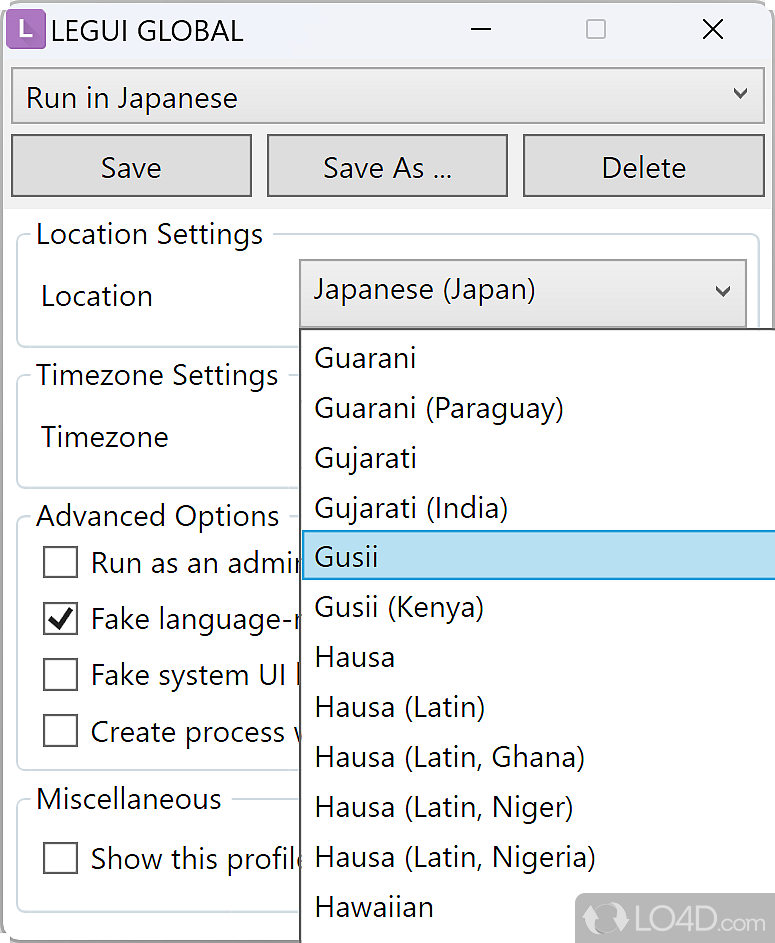
Task: Delete the current profile
Action: [643, 167]
